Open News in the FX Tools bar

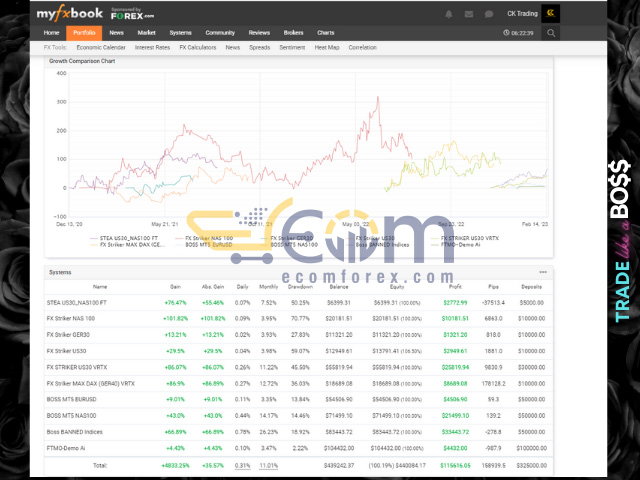(x=233, y=47)
